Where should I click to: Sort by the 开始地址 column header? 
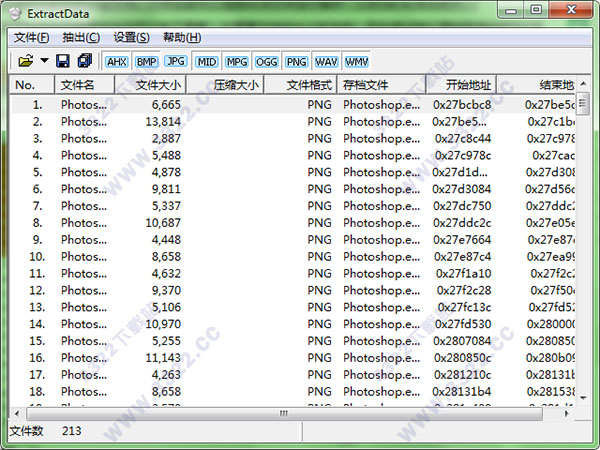tap(461, 85)
